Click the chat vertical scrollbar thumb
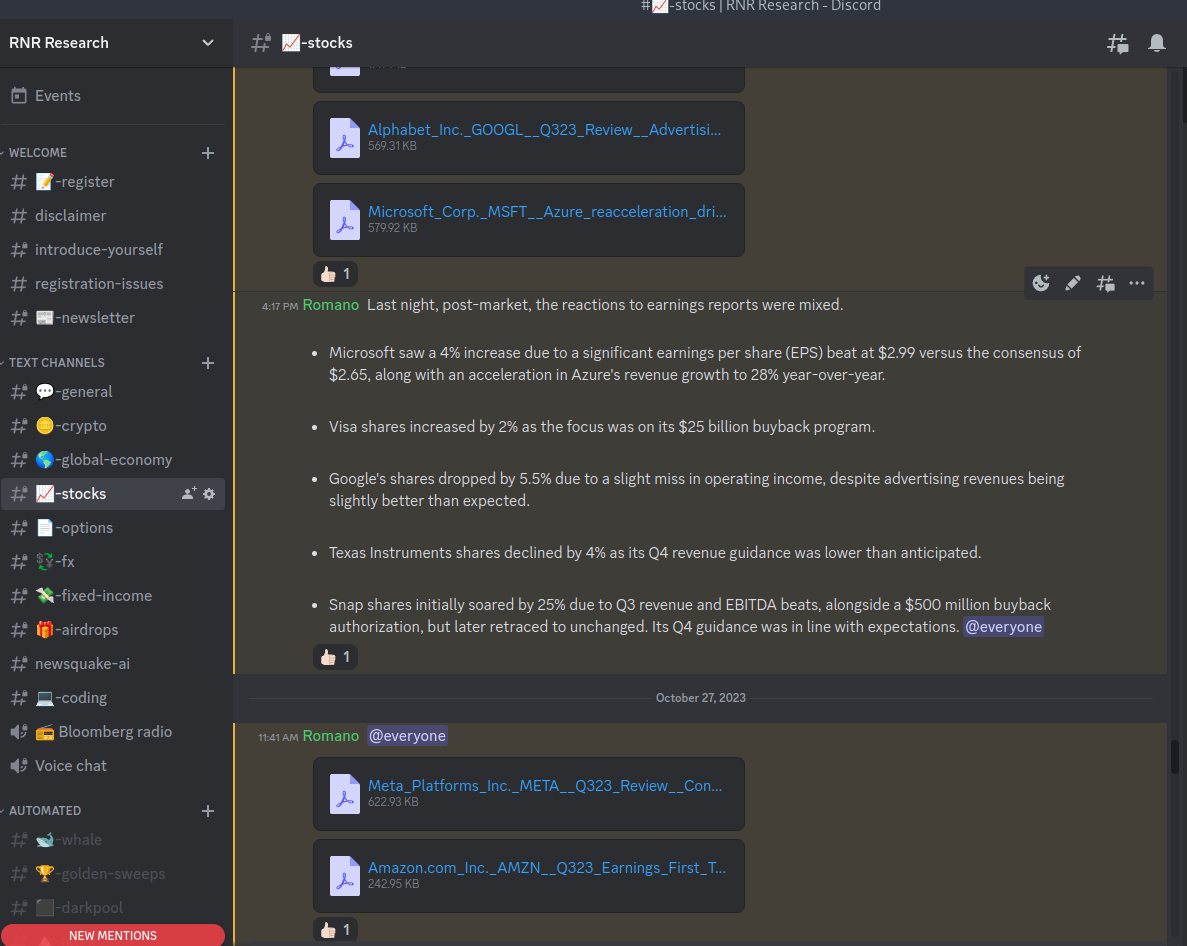The image size is (1187, 946). pyautogui.click(x=1175, y=757)
